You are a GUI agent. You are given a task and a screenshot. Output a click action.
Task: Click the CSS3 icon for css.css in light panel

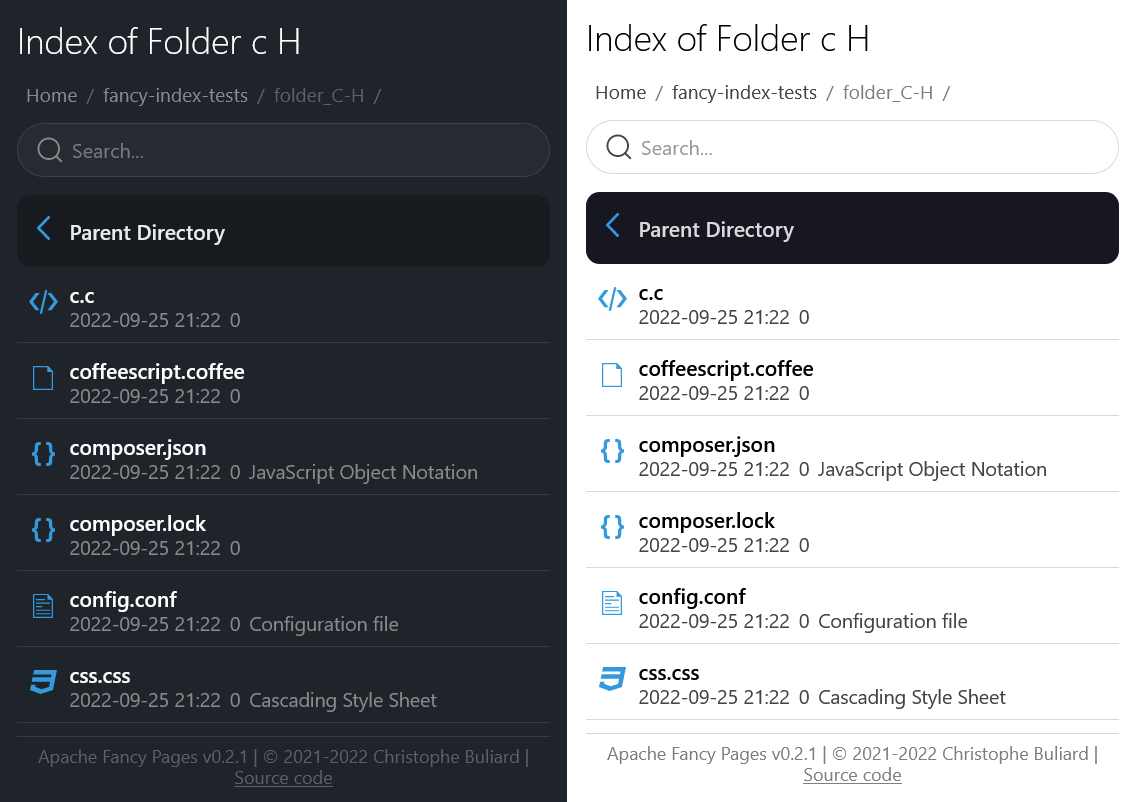[612, 678]
